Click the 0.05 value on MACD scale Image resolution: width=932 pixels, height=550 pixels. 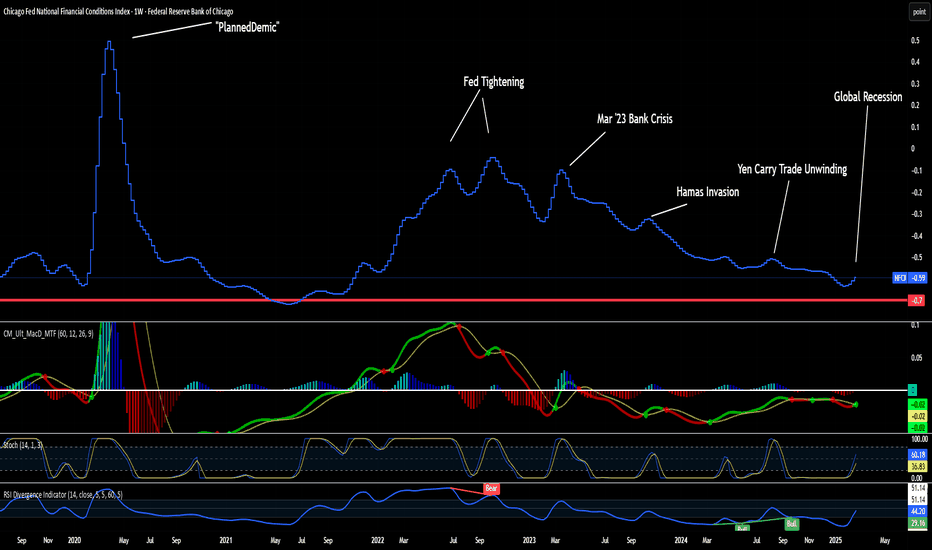(917, 358)
